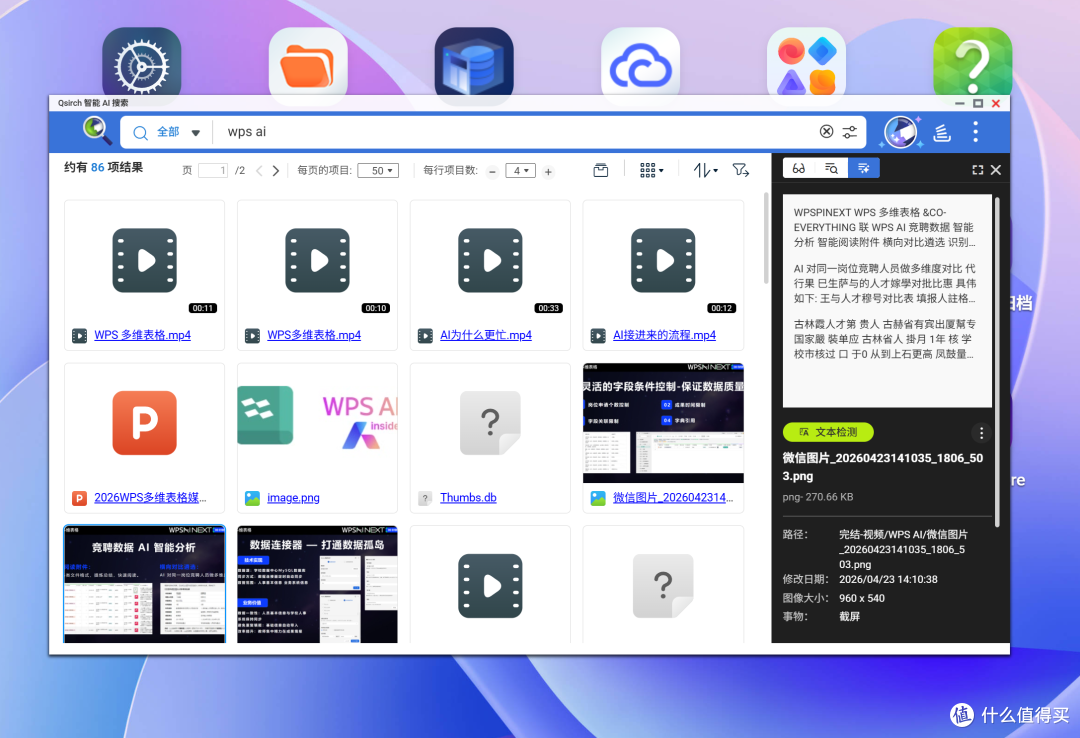Expand preview panel to fullscreen
The width and height of the screenshot is (1080, 738).
(977, 170)
